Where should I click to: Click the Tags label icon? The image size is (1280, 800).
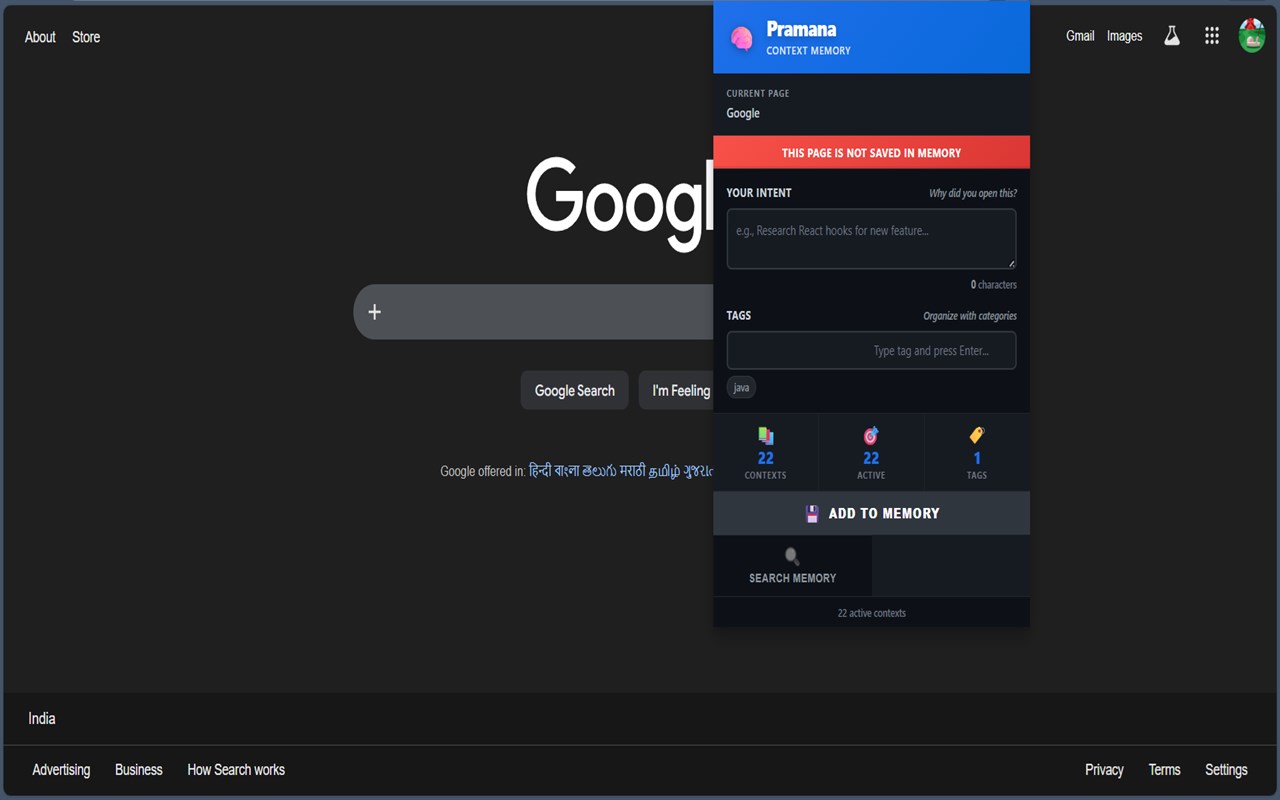tap(977, 435)
